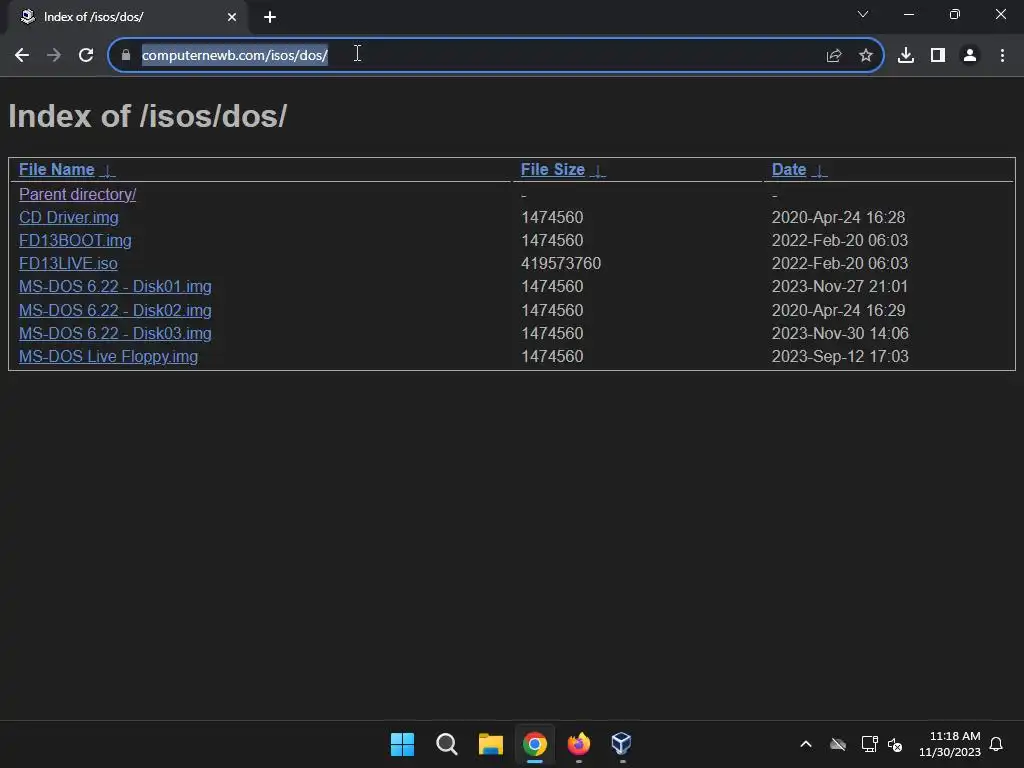Toggle the Chrome side panel

click(x=938, y=56)
